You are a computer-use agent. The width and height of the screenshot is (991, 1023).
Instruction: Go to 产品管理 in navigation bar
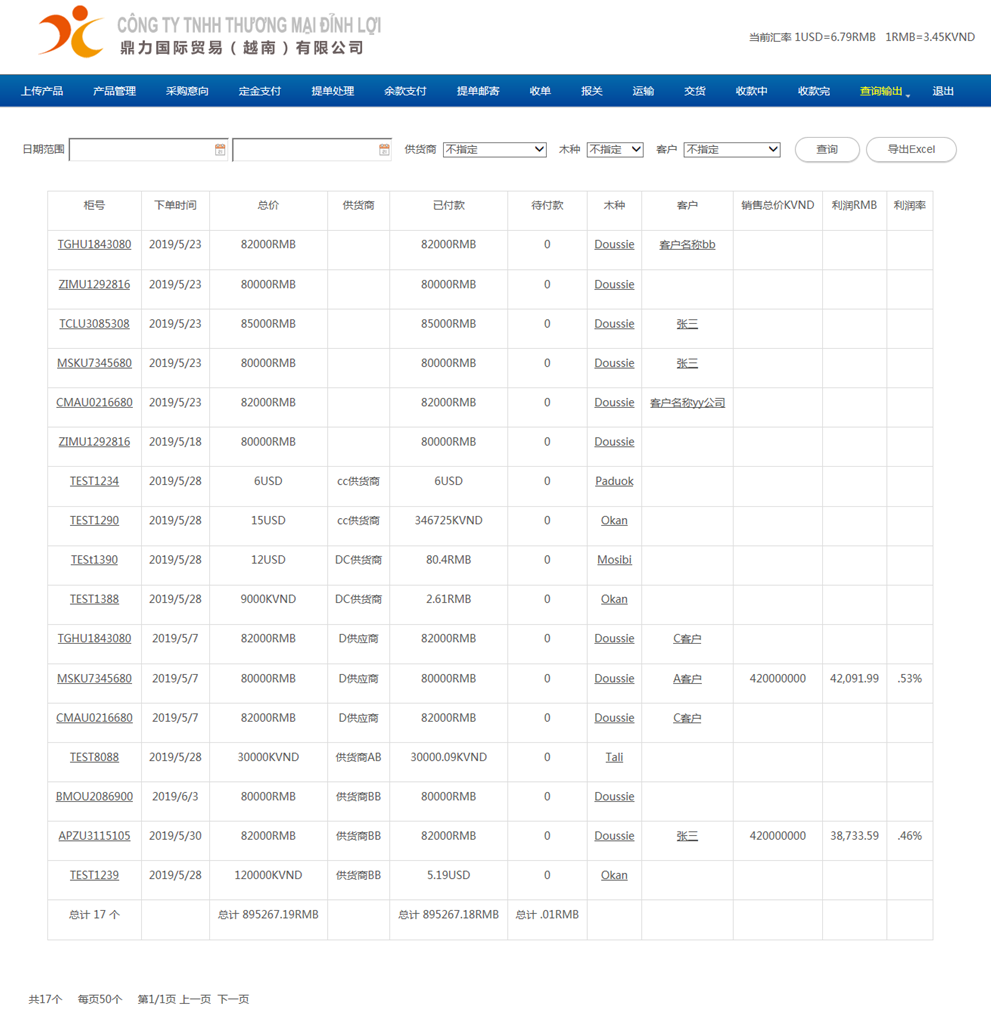click(114, 91)
